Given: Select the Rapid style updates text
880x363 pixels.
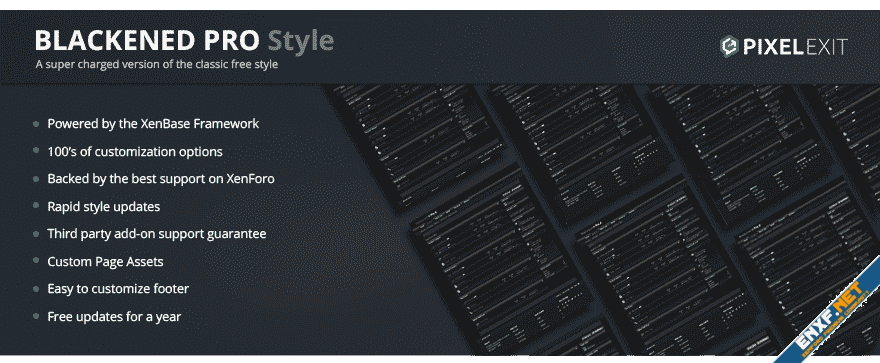Looking at the screenshot, I should point(103,206).
